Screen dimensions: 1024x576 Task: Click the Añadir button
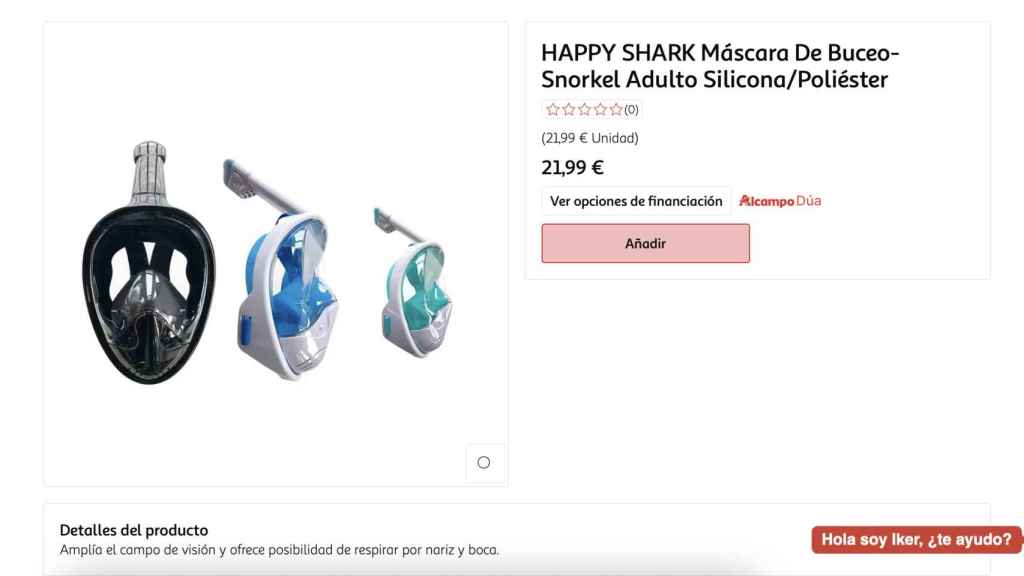[x=645, y=243]
